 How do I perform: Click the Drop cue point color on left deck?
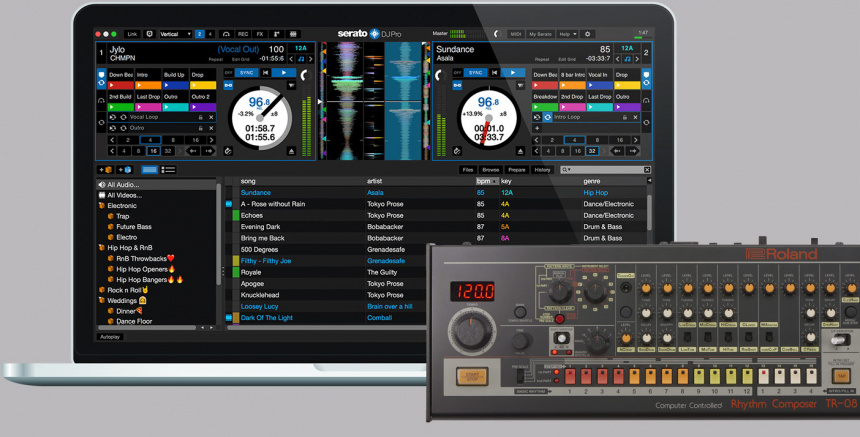[x=201, y=86]
